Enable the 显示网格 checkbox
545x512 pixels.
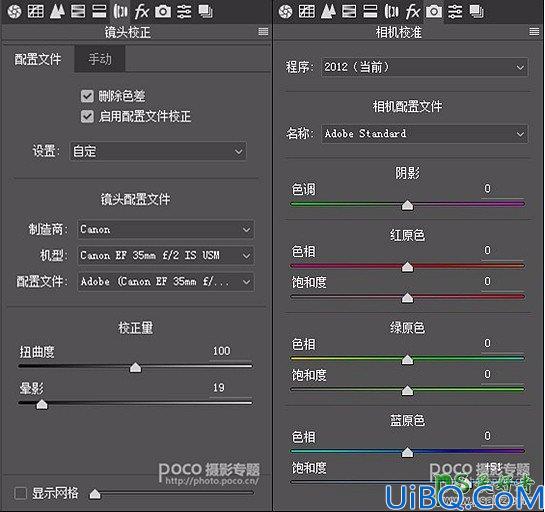(20, 493)
